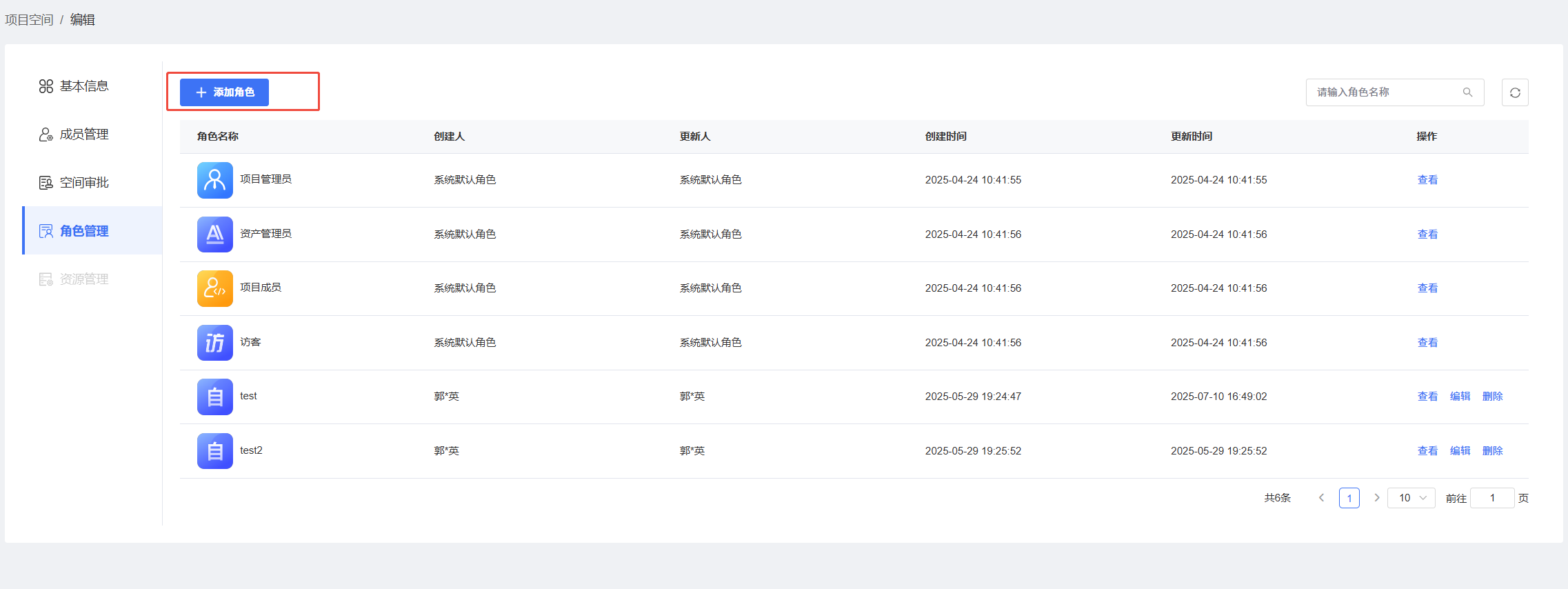Delete the test role via 删除
The width and height of the screenshot is (1568, 589).
pos(1492,397)
